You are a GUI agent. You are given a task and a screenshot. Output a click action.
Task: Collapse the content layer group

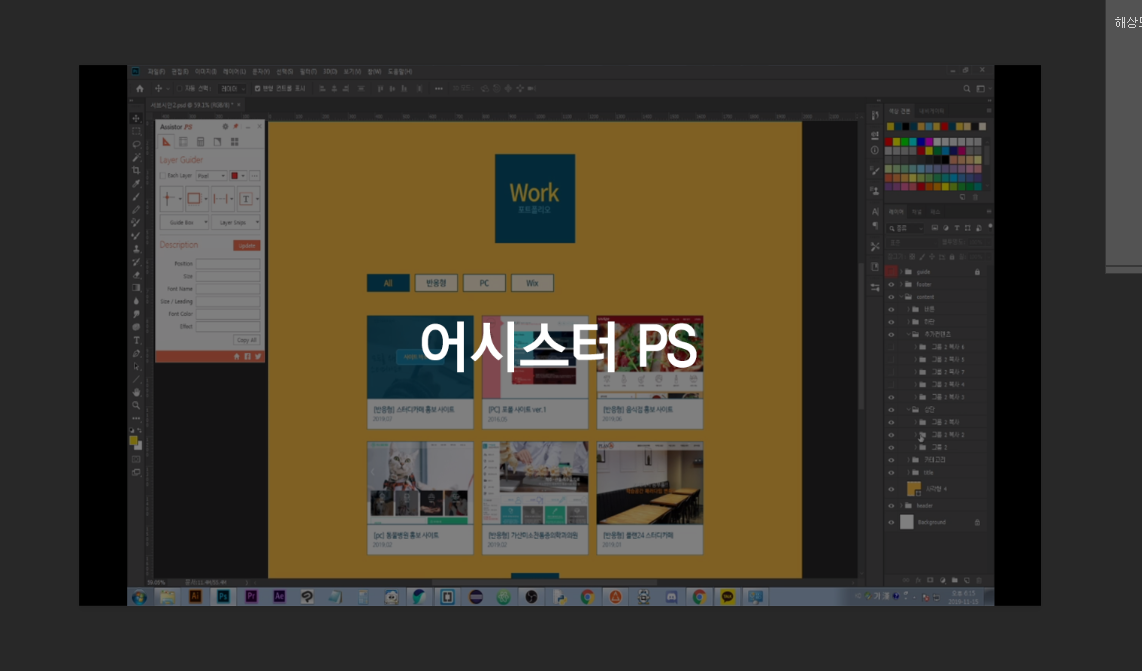[901, 297]
